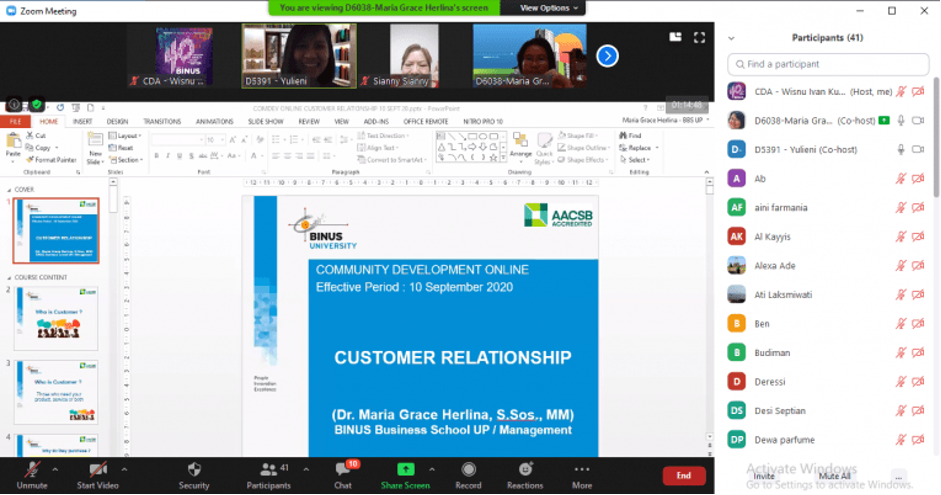
Task: Open the Layout dropdown in ribbon
Action: tap(125, 136)
